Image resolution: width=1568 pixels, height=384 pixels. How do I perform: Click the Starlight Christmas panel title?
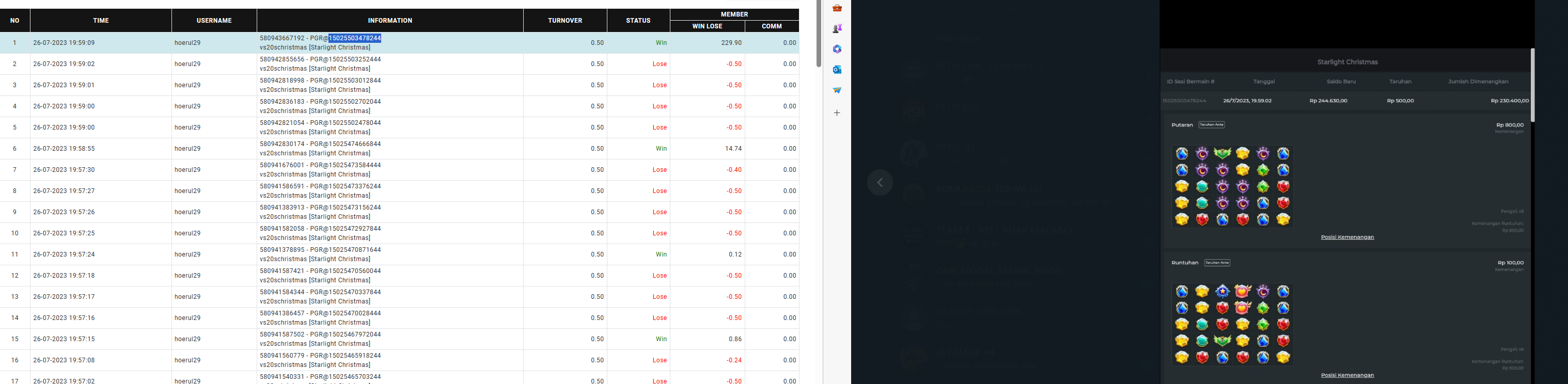pyautogui.click(x=1347, y=62)
